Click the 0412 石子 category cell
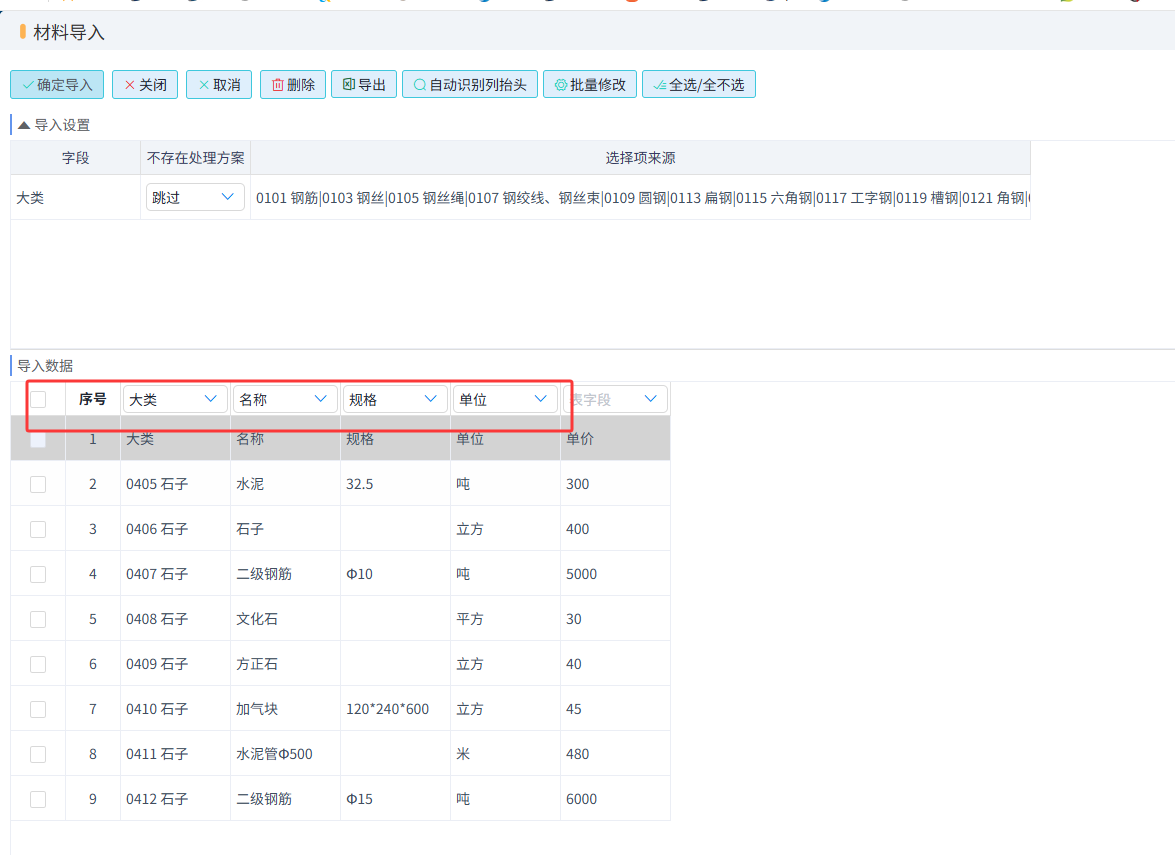This screenshot has height=855, width=1175. pos(175,799)
